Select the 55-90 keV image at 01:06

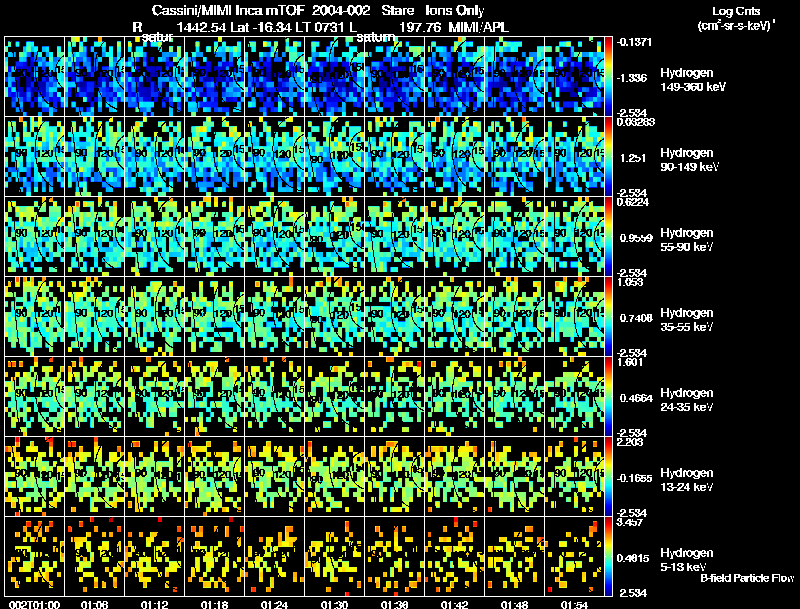pos(95,237)
